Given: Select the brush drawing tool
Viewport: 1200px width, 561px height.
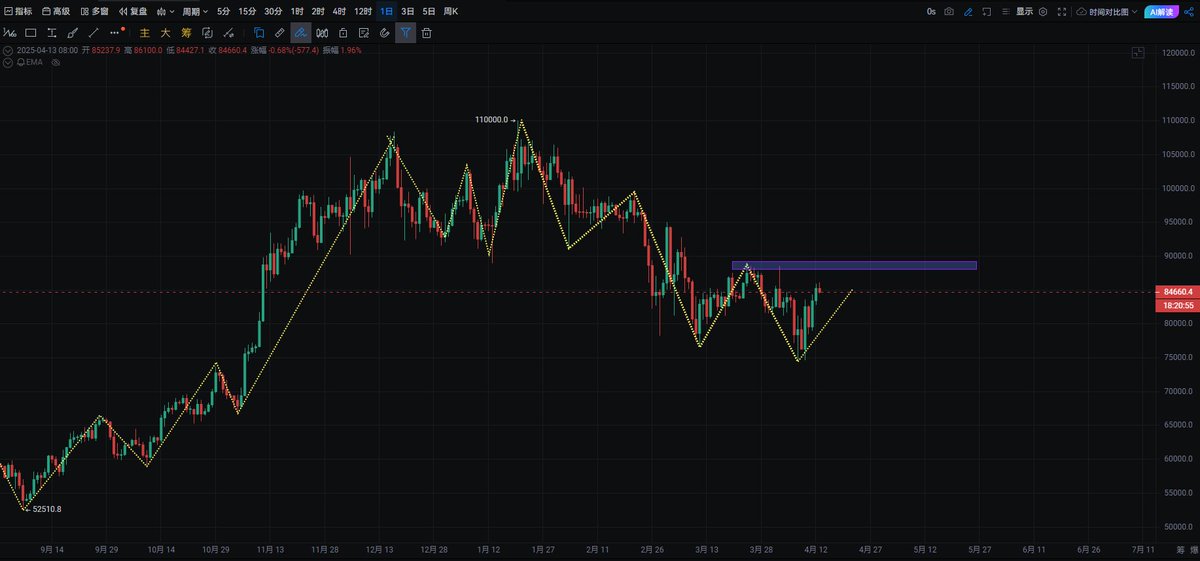Looking at the screenshot, I should point(72,32).
